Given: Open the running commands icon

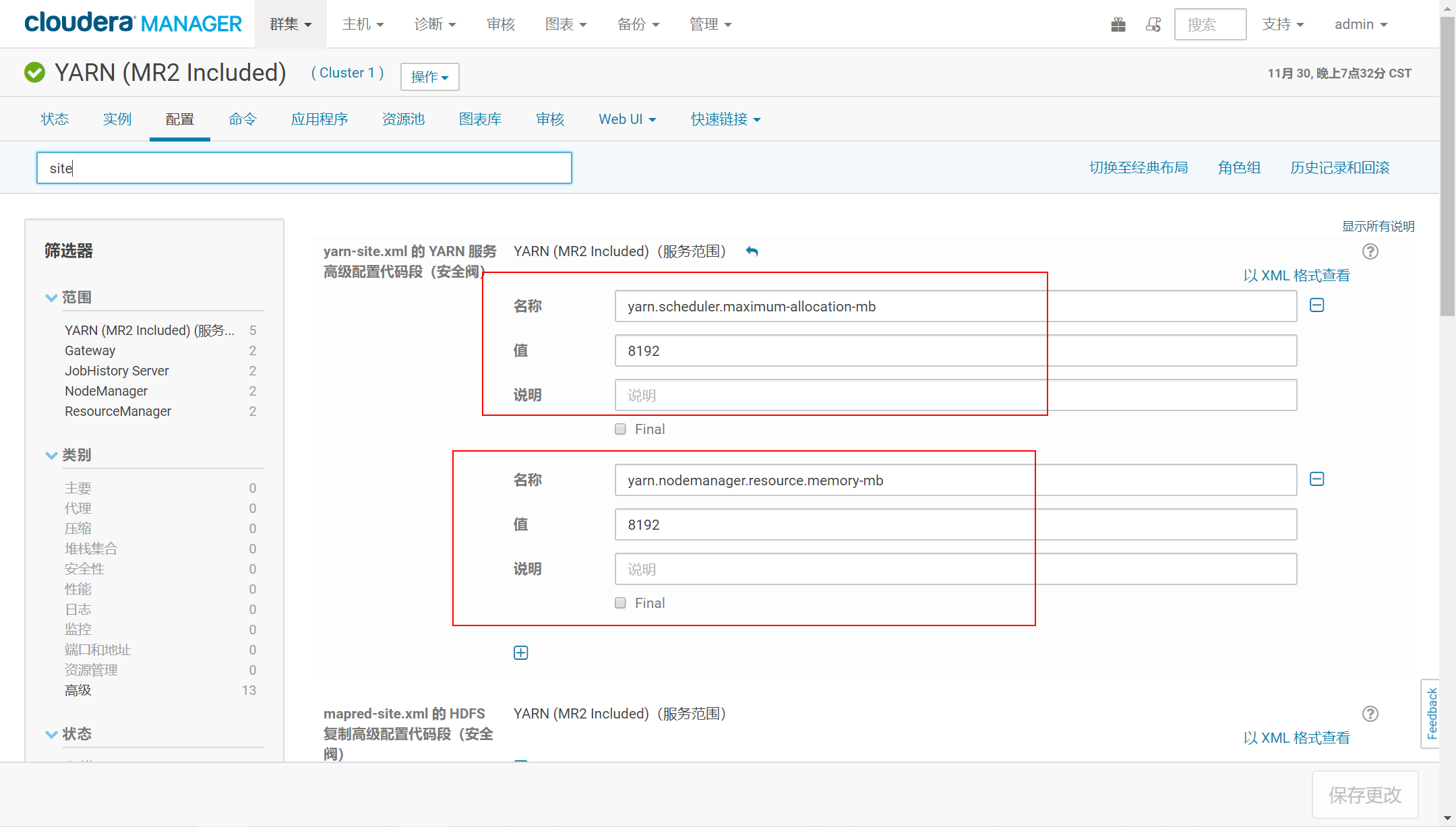Looking at the screenshot, I should coord(1153,25).
